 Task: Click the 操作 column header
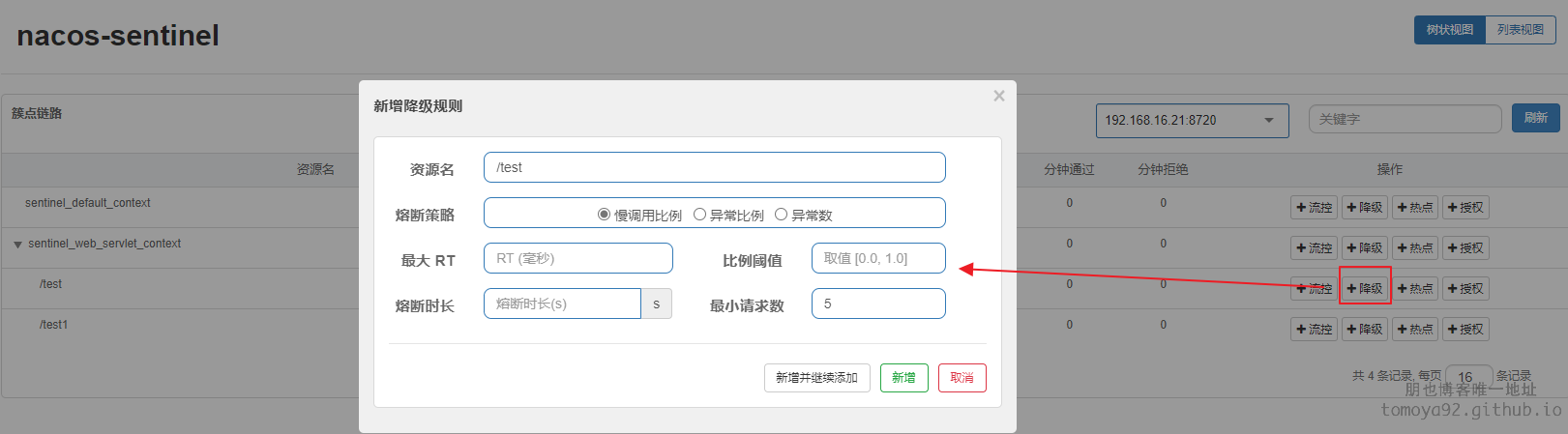1390,169
